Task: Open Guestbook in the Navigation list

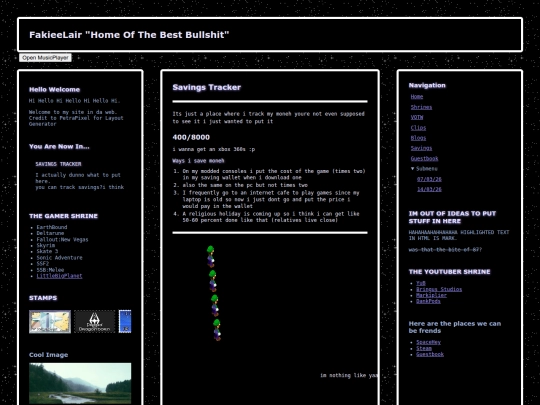Action: pos(424,158)
